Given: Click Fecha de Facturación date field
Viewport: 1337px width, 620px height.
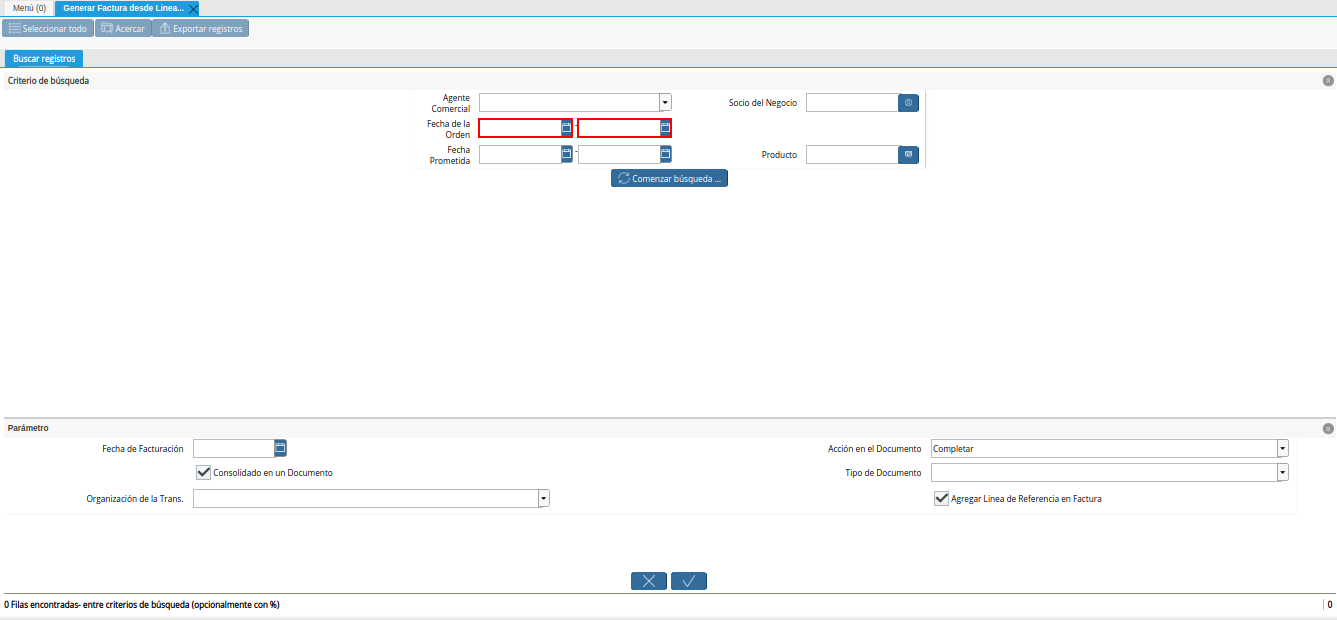Looking at the screenshot, I should coord(234,448).
